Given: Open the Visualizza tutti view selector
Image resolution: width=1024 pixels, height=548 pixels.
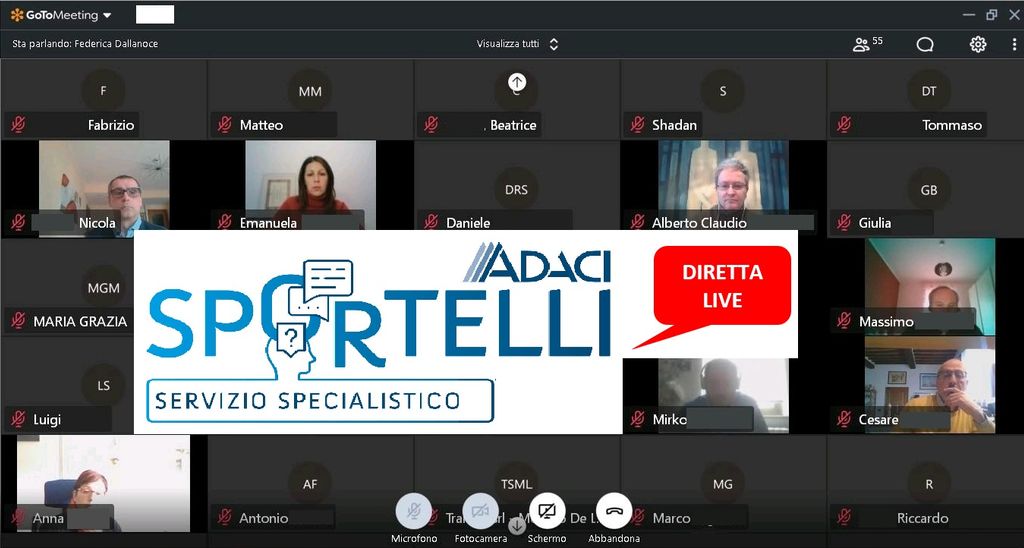Looking at the screenshot, I should click(x=517, y=44).
